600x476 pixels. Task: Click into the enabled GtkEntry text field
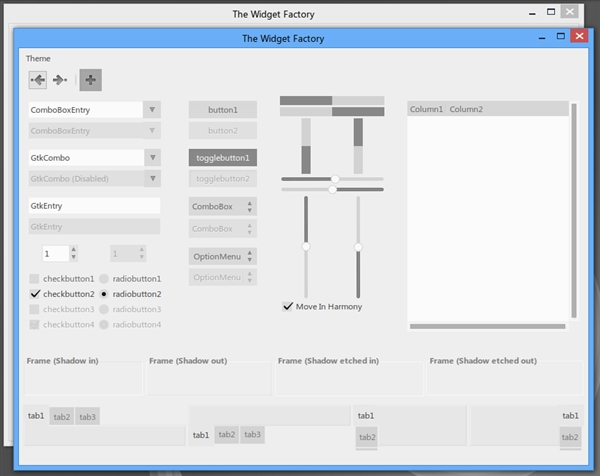tap(95, 206)
